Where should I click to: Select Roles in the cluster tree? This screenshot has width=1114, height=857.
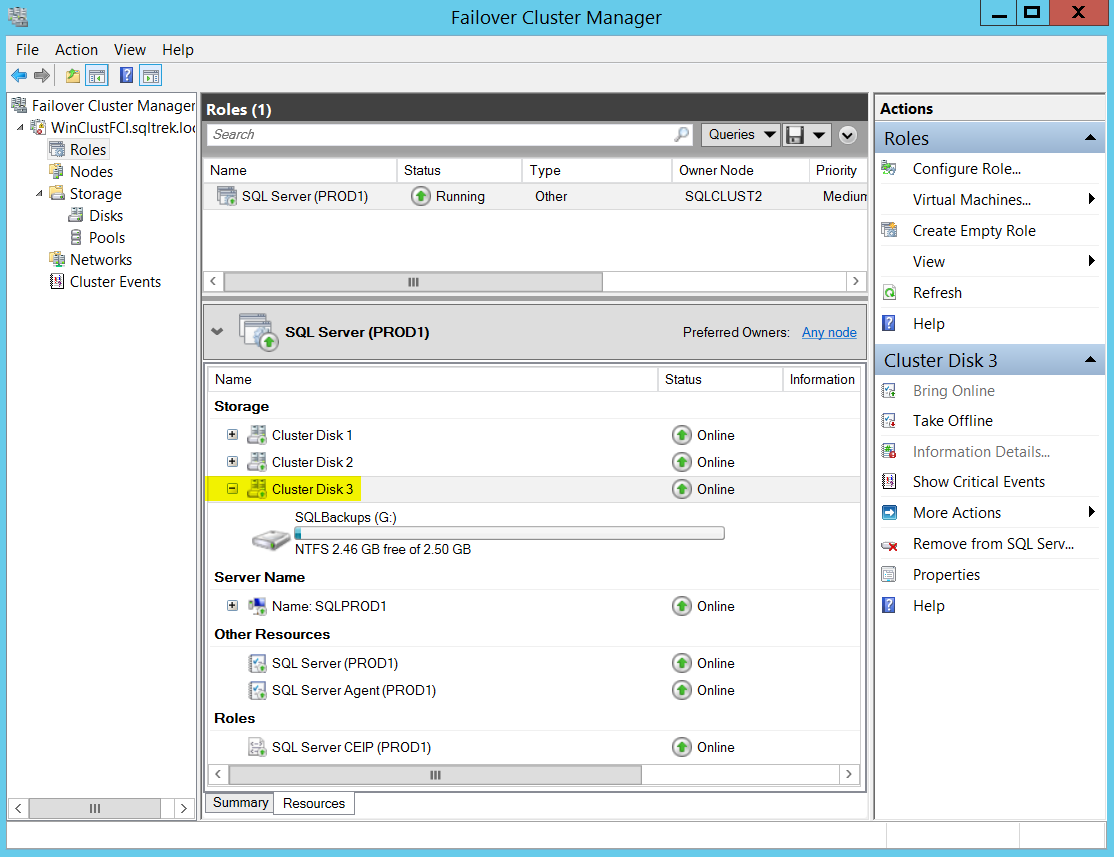click(x=88, y=150)
